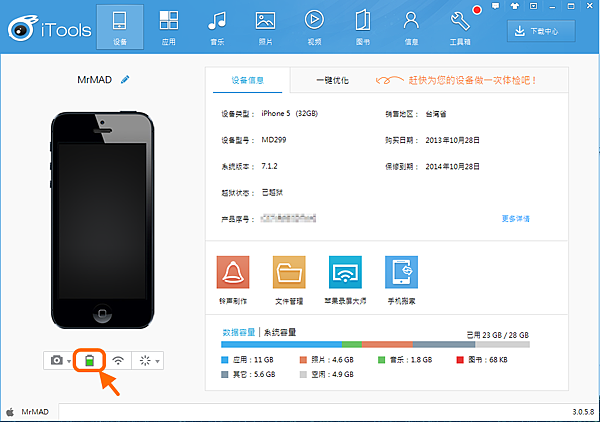Click the green battery icon
Screen dimensions: 600x422
click(x=89, y=360)
